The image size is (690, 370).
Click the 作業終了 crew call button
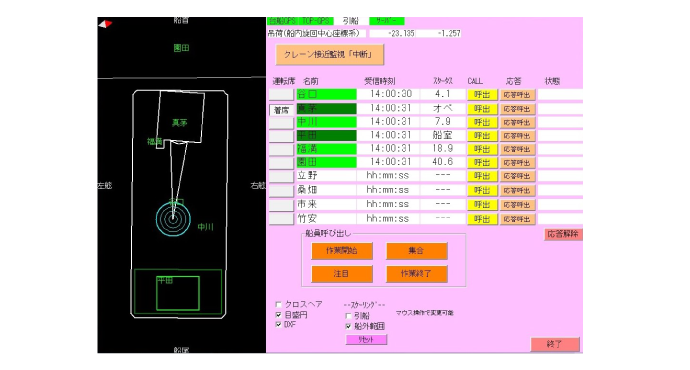pos(416,274)
